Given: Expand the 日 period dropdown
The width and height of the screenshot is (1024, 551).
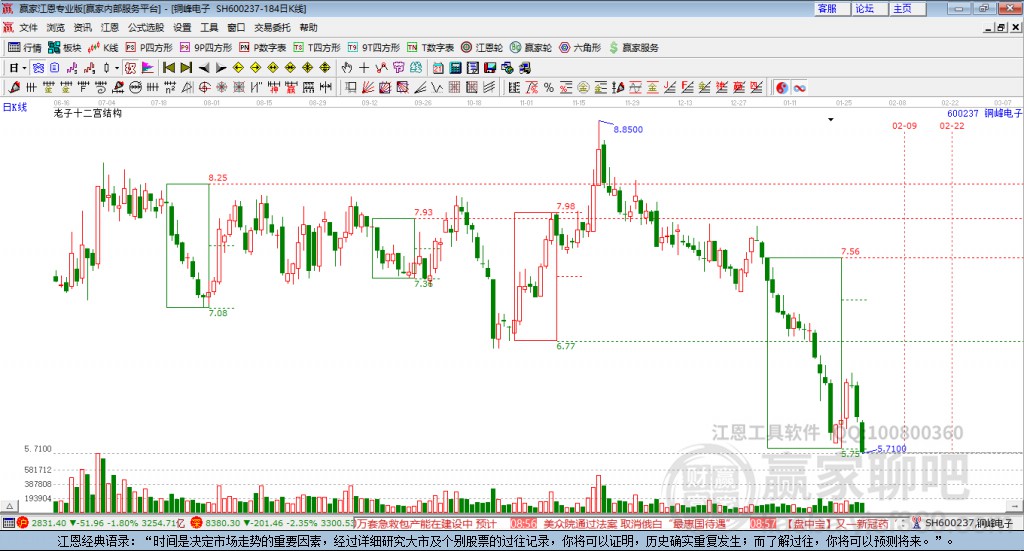Looking at the screenshot, I should [x=24, y=68].
